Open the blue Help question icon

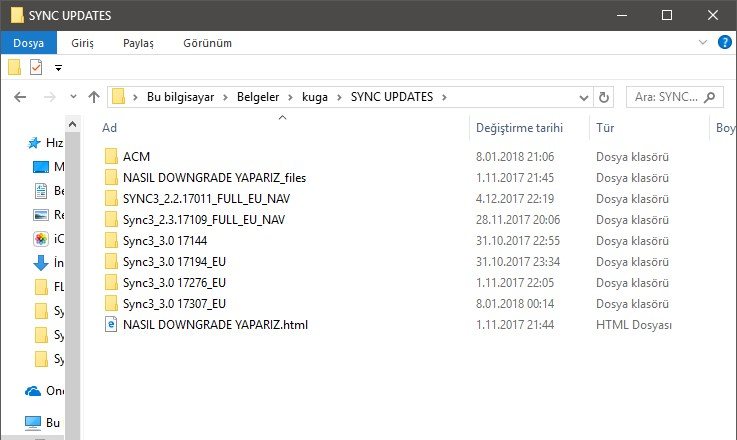[725, 42]
